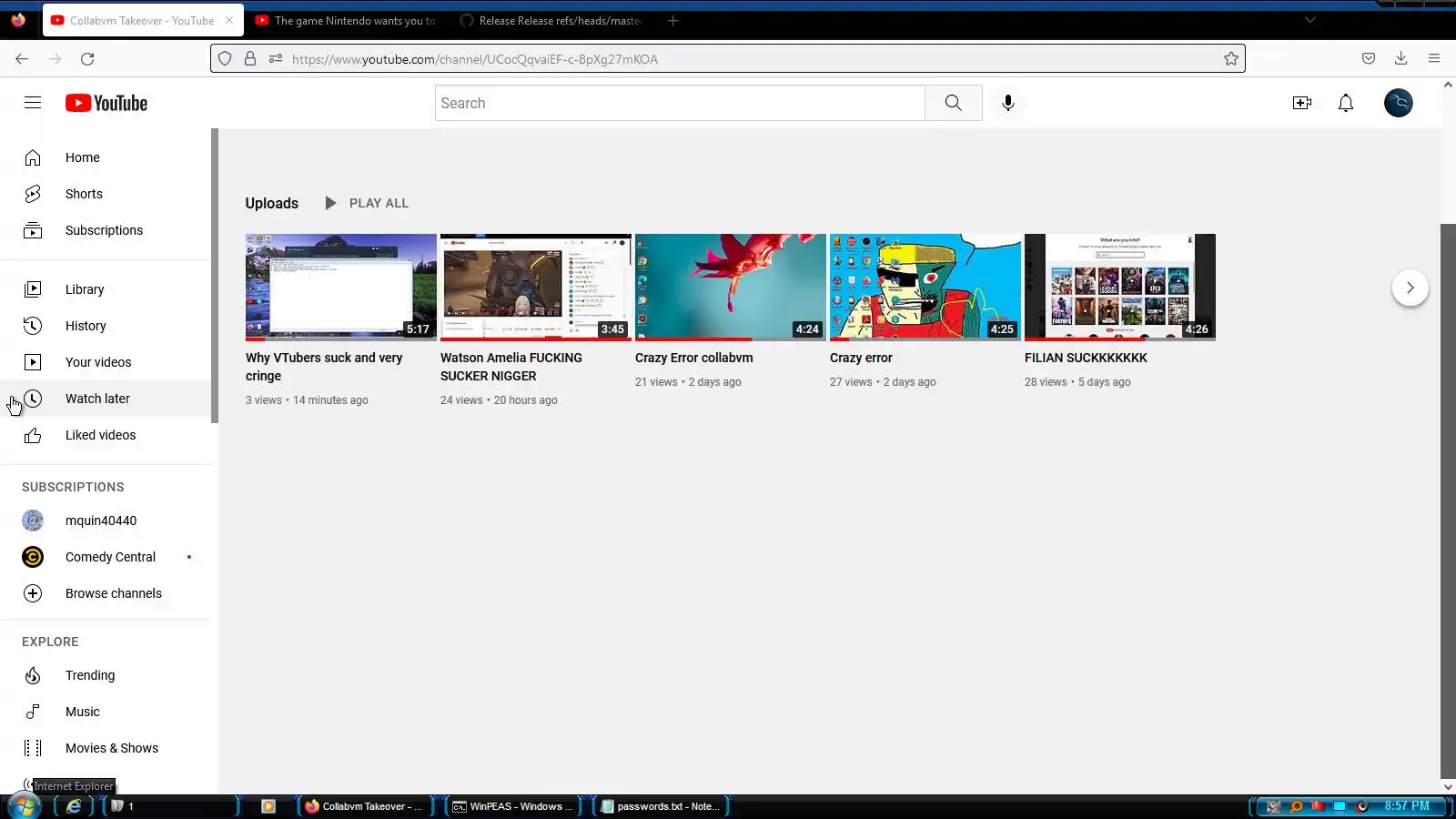The image size is (1456, 819).
Task: Click the "Crazy error" video title
Action: coord(861,358)
